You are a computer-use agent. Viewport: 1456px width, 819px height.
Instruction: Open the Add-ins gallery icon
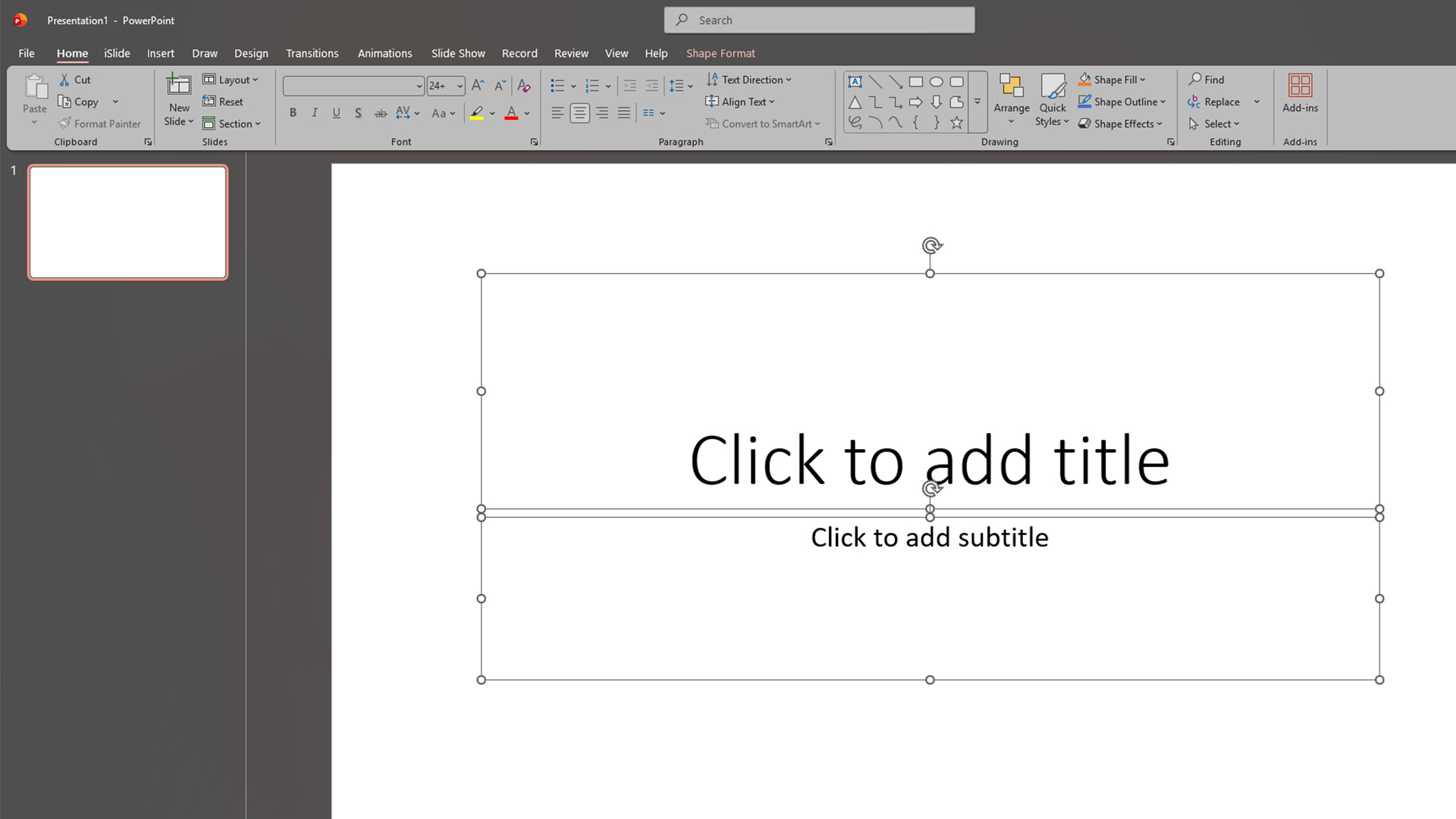point(1300,85)
